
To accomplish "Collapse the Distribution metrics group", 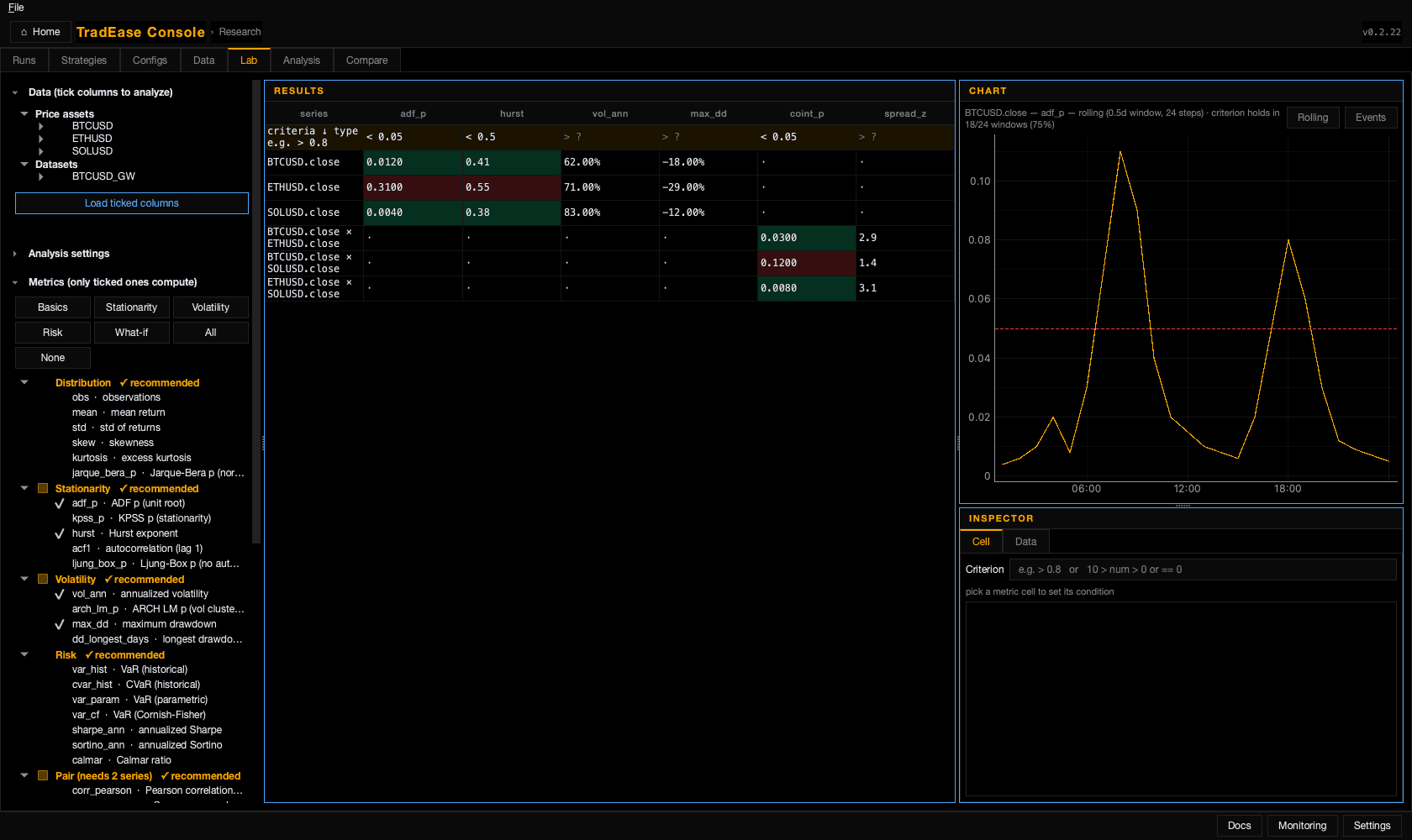I will pos(24,382).
